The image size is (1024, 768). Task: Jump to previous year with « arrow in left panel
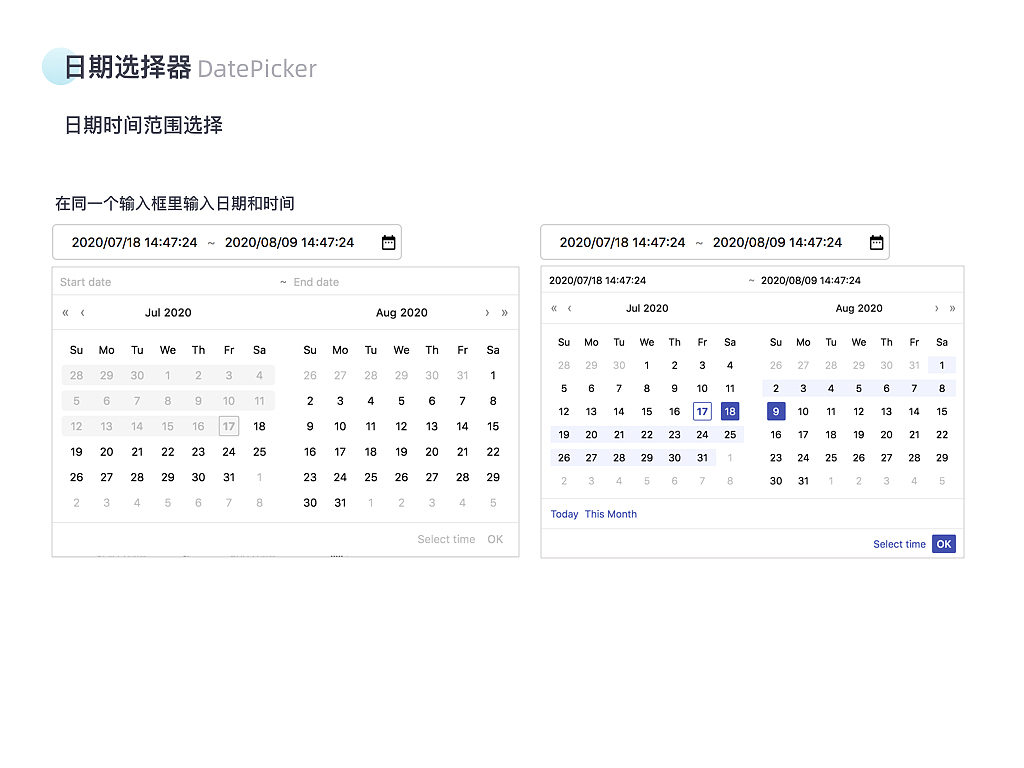(64, 312)
